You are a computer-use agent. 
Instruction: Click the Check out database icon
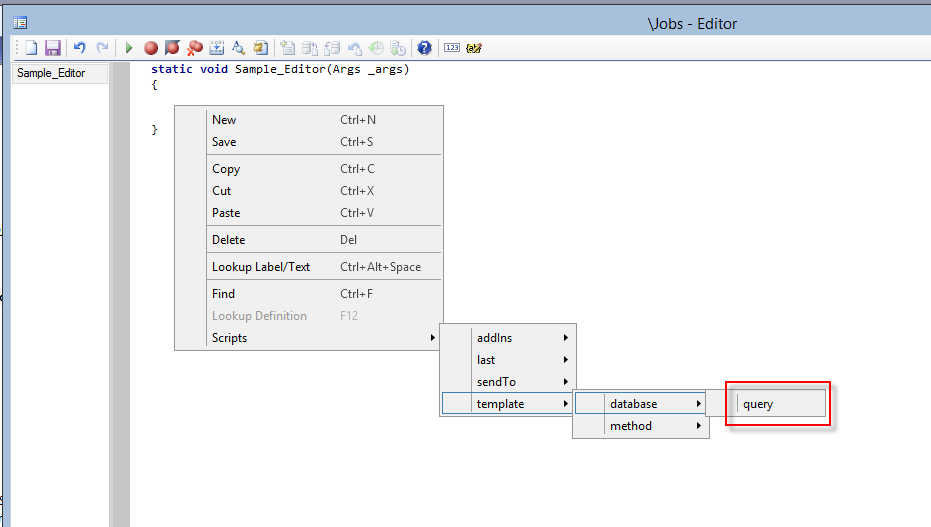332,48
